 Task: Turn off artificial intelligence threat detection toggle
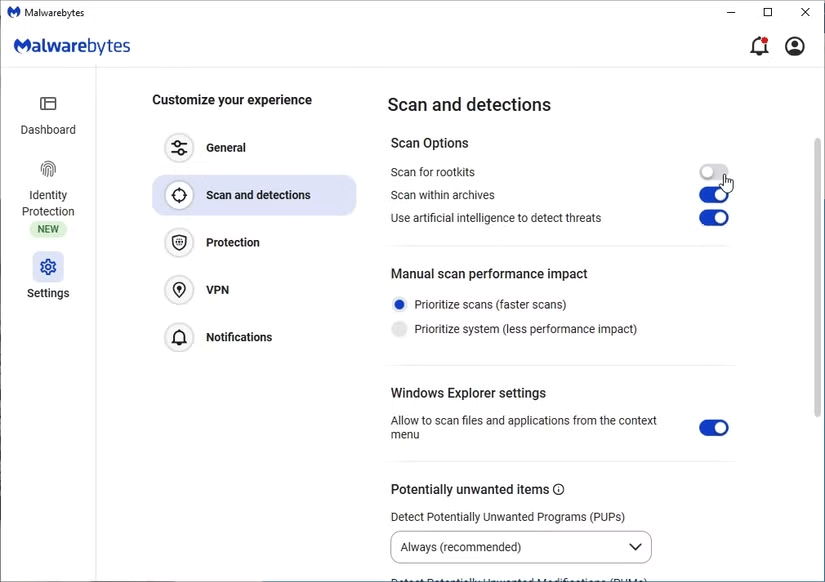[x=713, y=218]
